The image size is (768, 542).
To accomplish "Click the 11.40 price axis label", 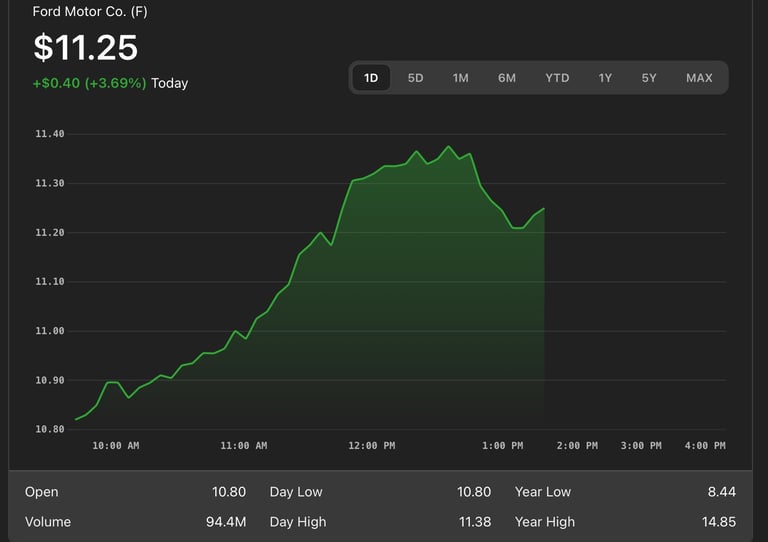I will coord(50,134).
